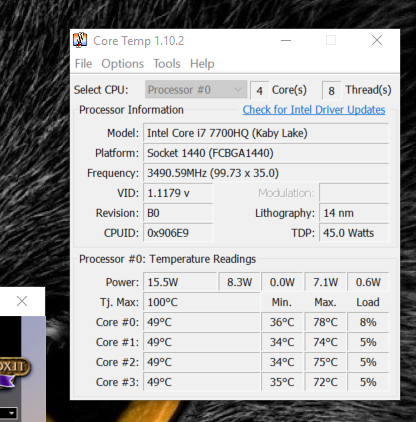Open the File menu

pos(83,63)
